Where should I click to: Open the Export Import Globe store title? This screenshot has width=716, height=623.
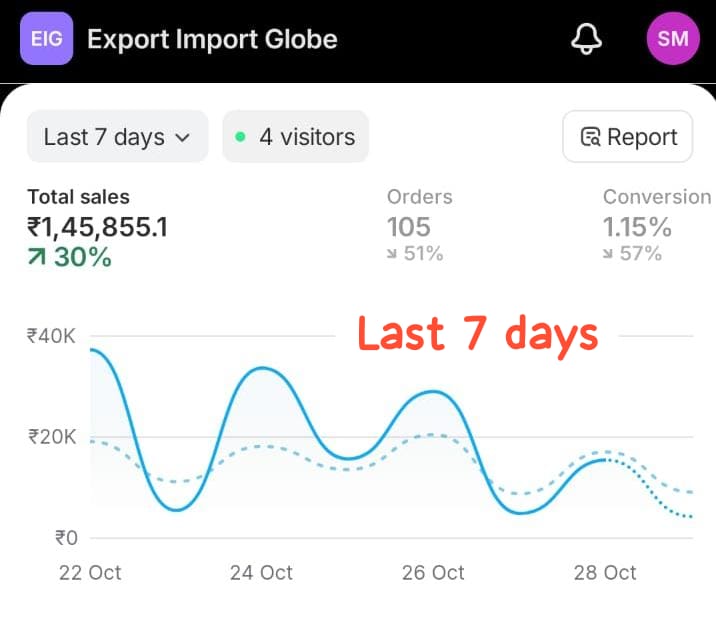click(212, 39)
